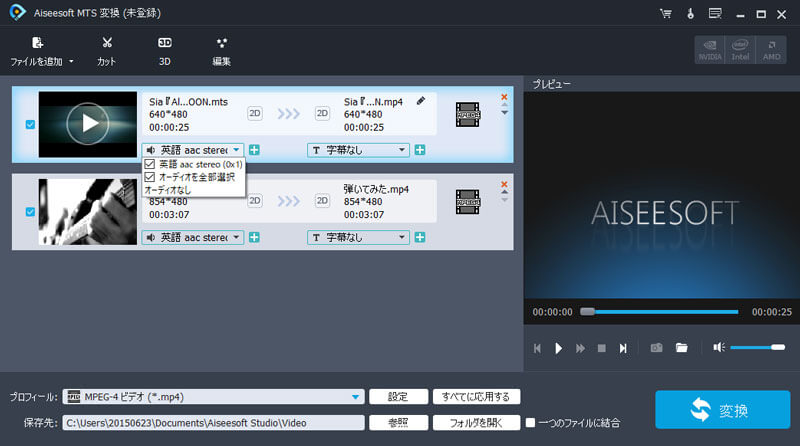
Task: Click the pencil rename icon on first file
Action: 422,101
